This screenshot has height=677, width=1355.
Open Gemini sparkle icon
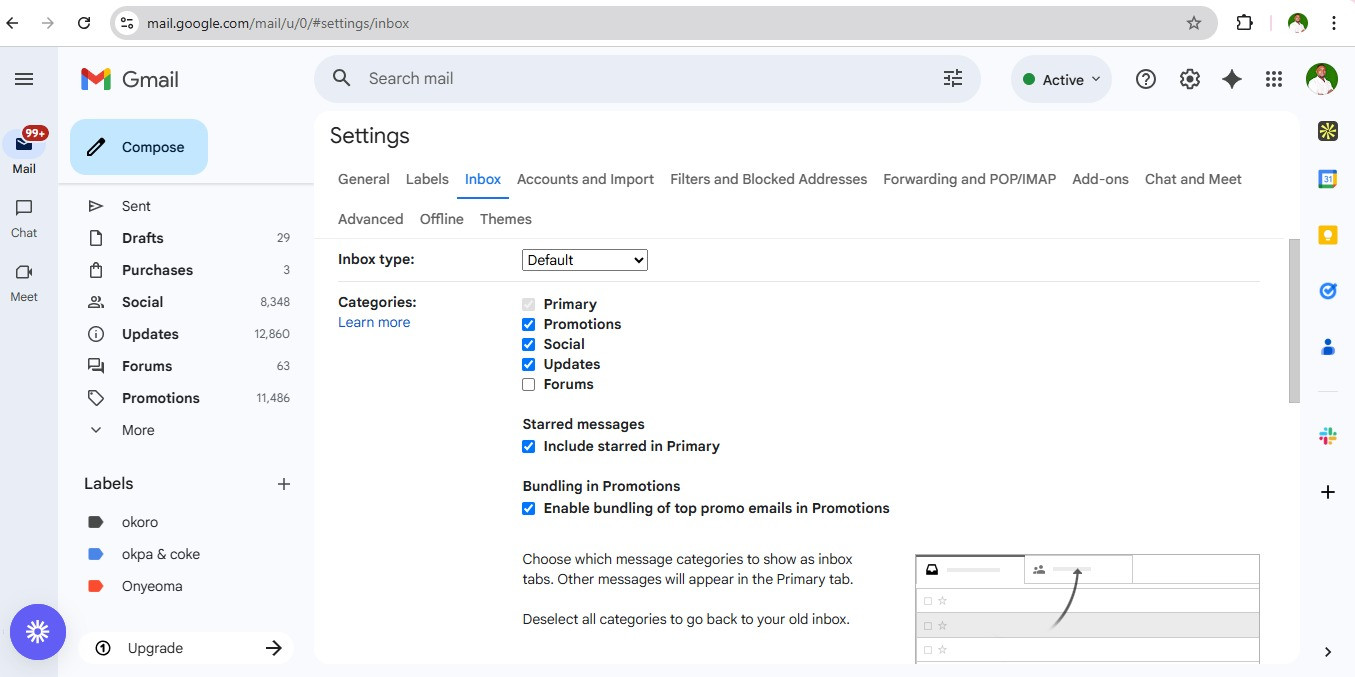1232,79
